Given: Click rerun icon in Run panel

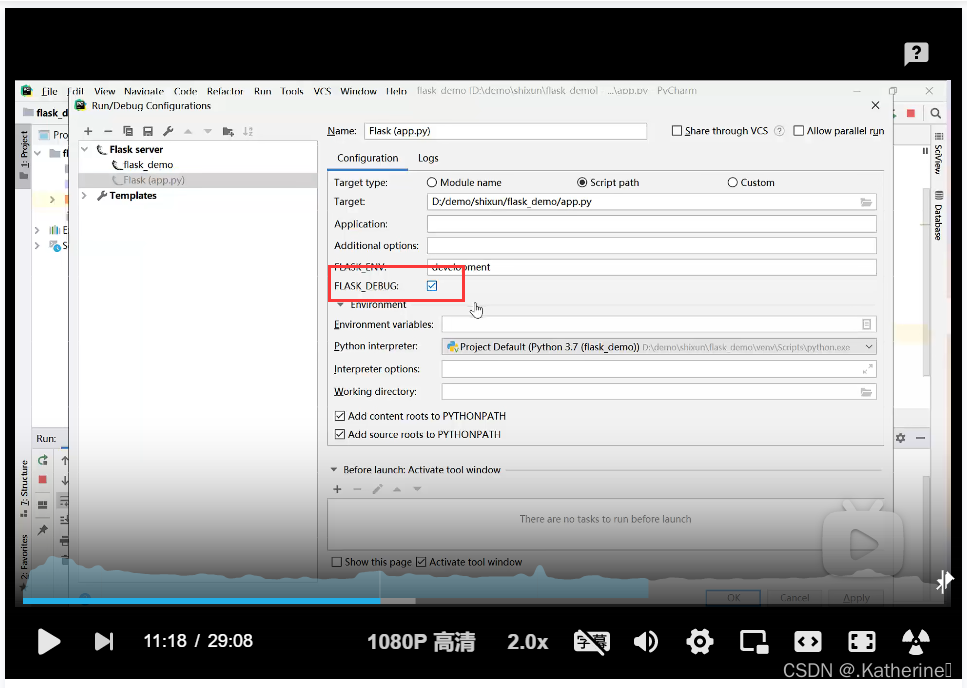Looking at the screenshot, I should point(43,460).
